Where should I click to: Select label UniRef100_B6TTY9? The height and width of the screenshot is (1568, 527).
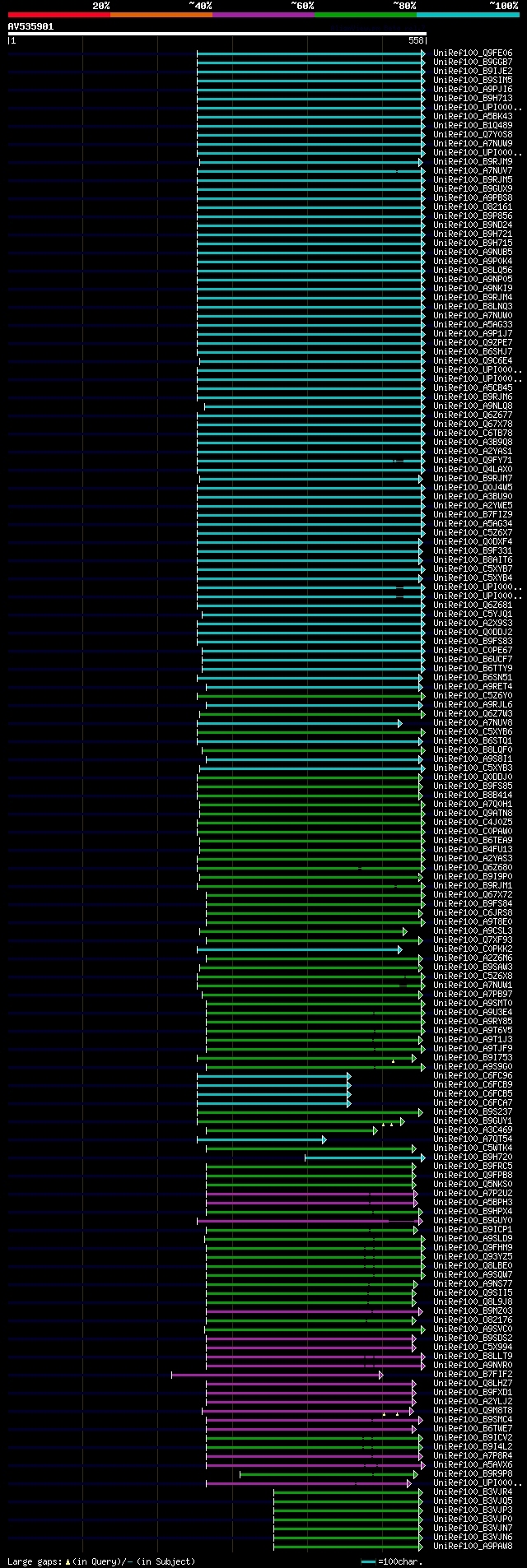[x=473, y=668]
